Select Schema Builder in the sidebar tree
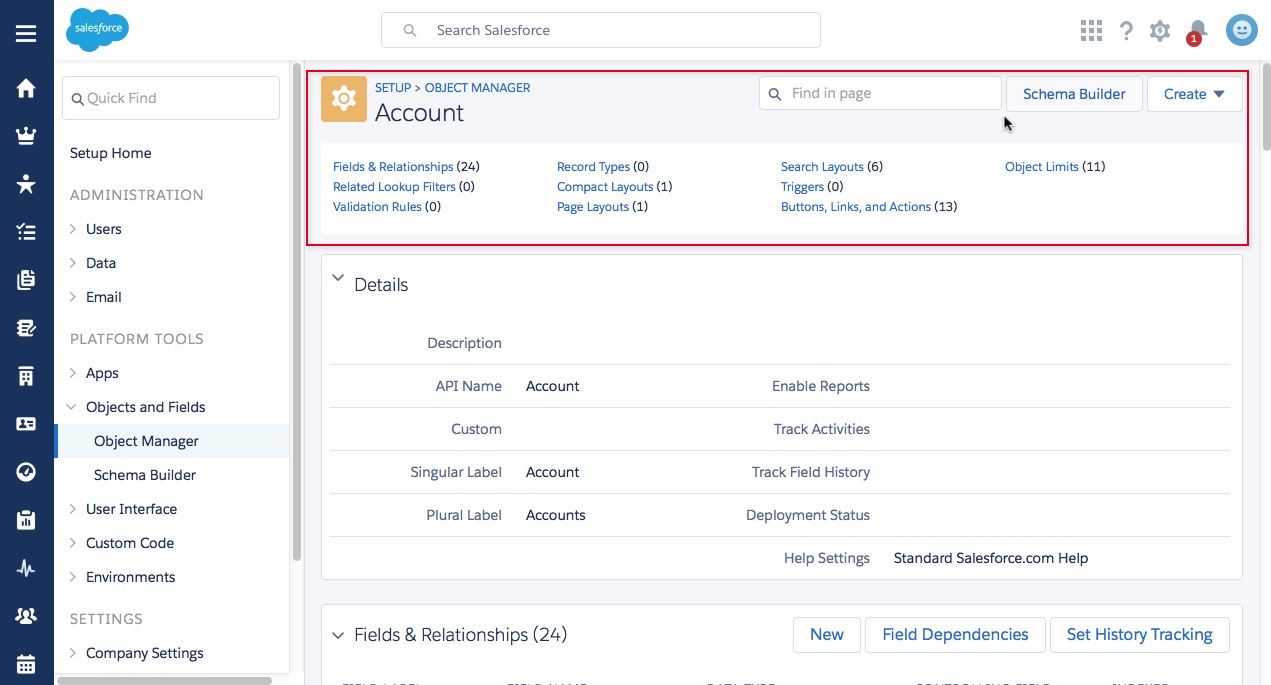Screen dimensions: 1271x685 click(145, 475)
